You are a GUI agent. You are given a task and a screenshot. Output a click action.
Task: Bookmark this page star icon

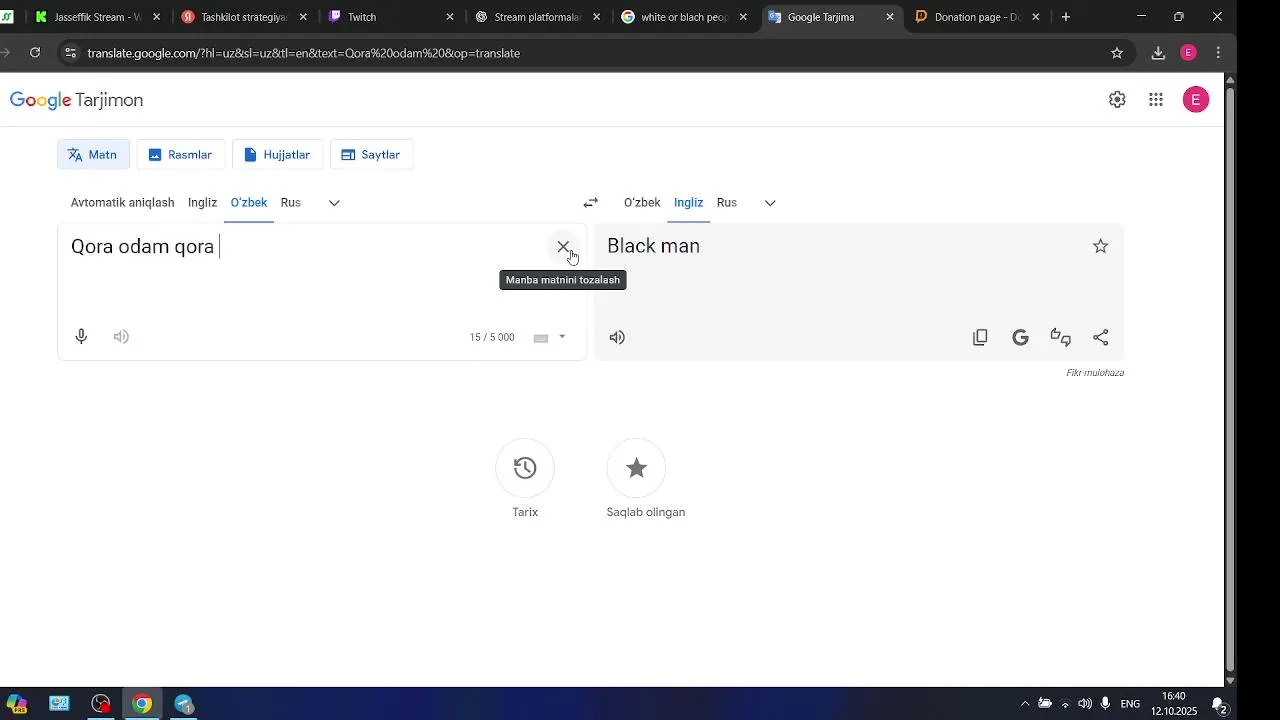tap(1117, 53)
